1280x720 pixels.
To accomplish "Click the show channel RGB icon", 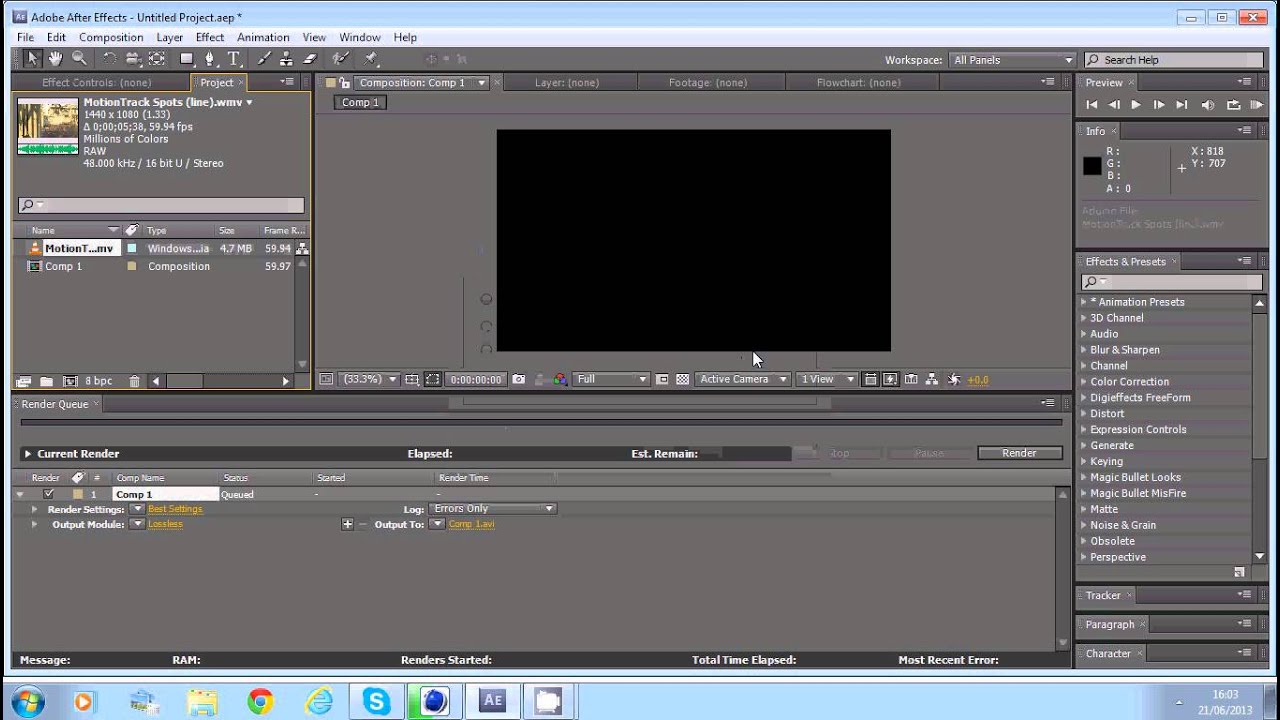I will (560, 380).
